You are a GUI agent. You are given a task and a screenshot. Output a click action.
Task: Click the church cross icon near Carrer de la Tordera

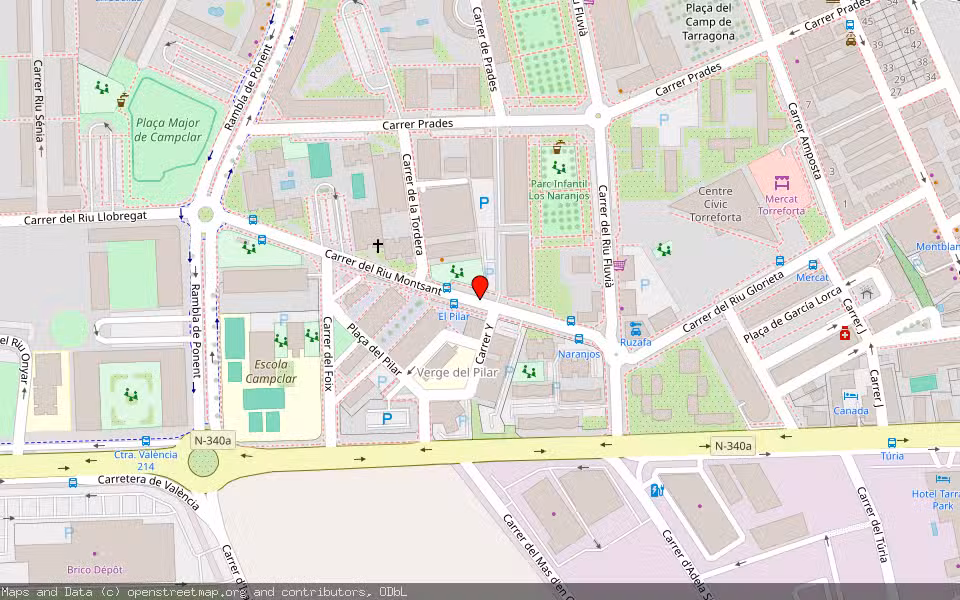378,246
